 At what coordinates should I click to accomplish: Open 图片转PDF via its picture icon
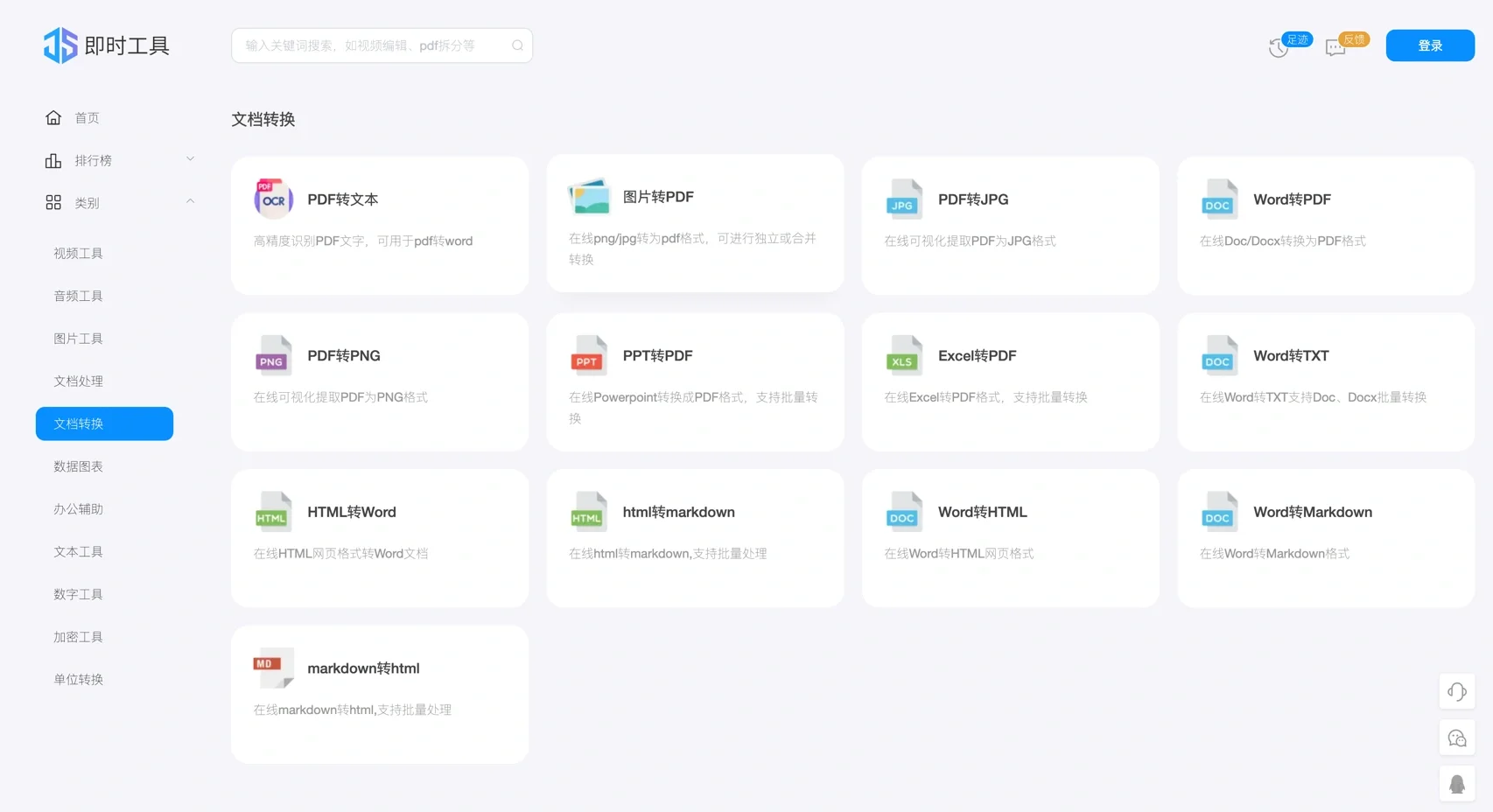(588, 196)
